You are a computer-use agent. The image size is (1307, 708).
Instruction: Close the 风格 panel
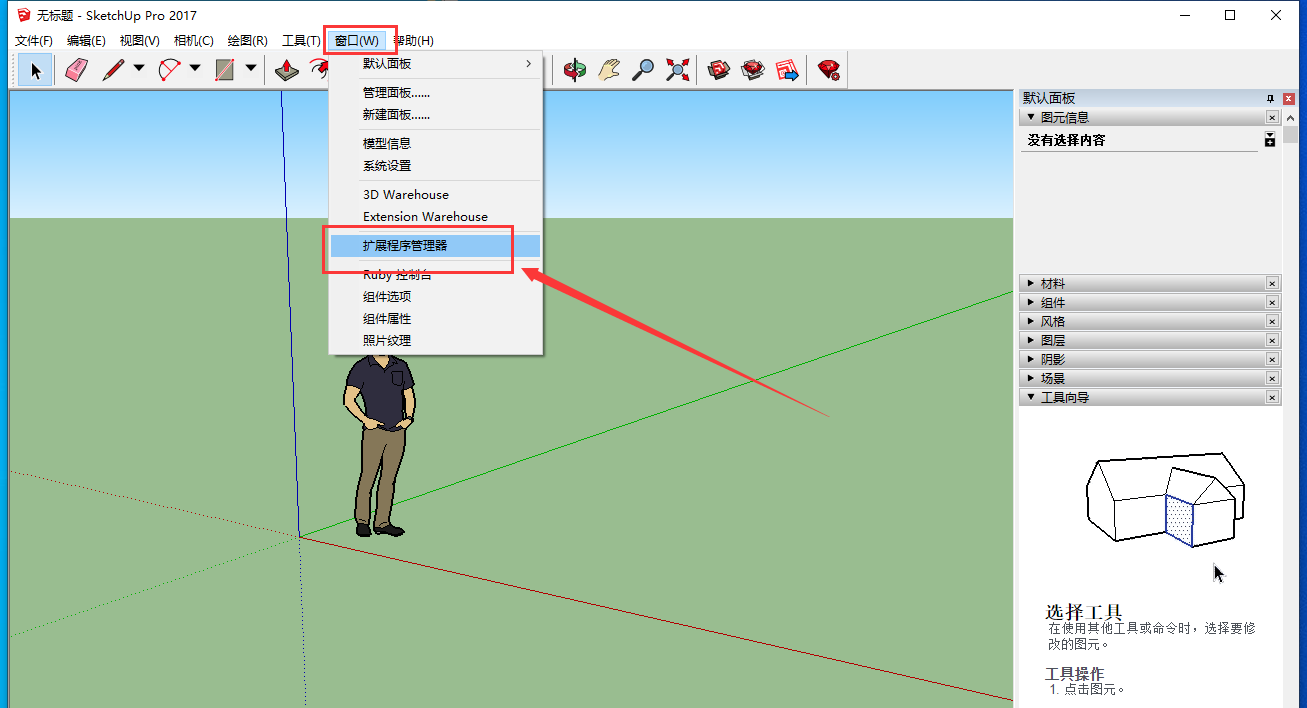[1272, 322]
